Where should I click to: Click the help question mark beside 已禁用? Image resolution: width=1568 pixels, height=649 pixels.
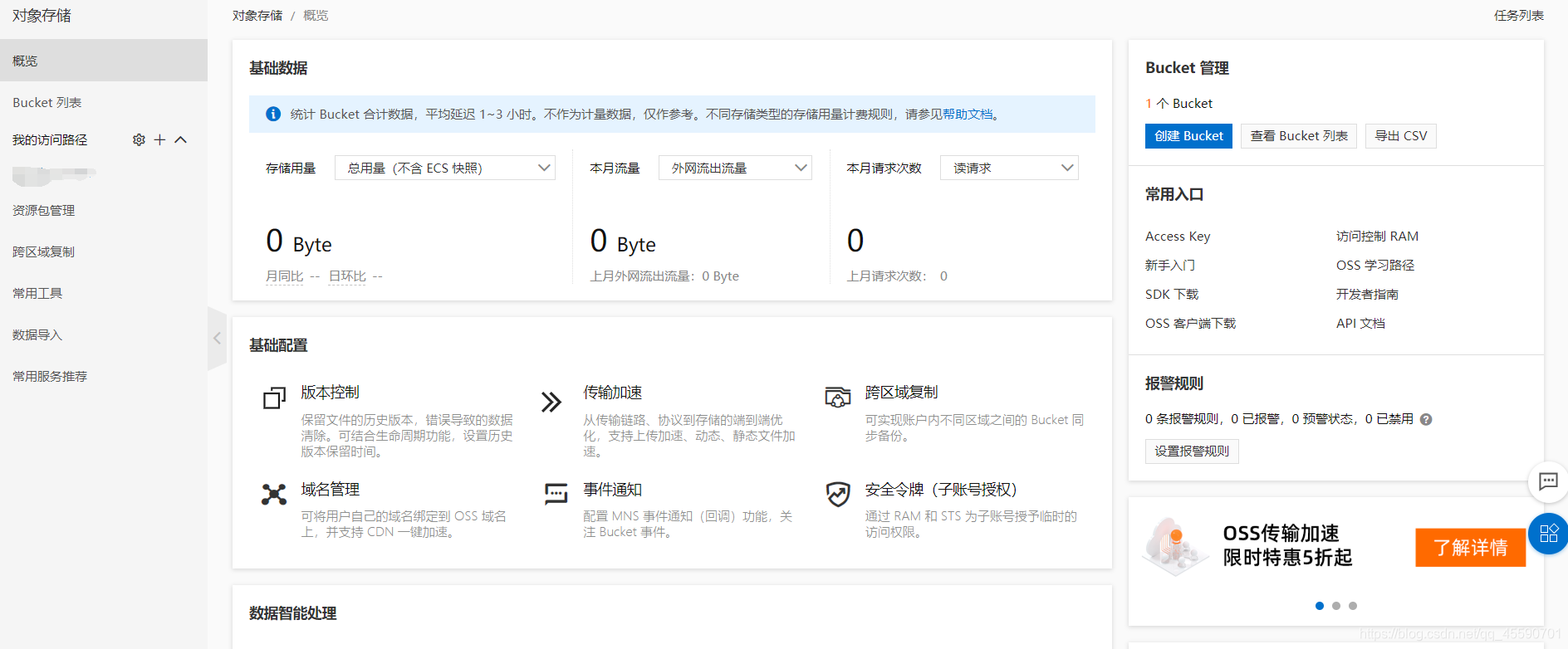[x=1426, y=419]
